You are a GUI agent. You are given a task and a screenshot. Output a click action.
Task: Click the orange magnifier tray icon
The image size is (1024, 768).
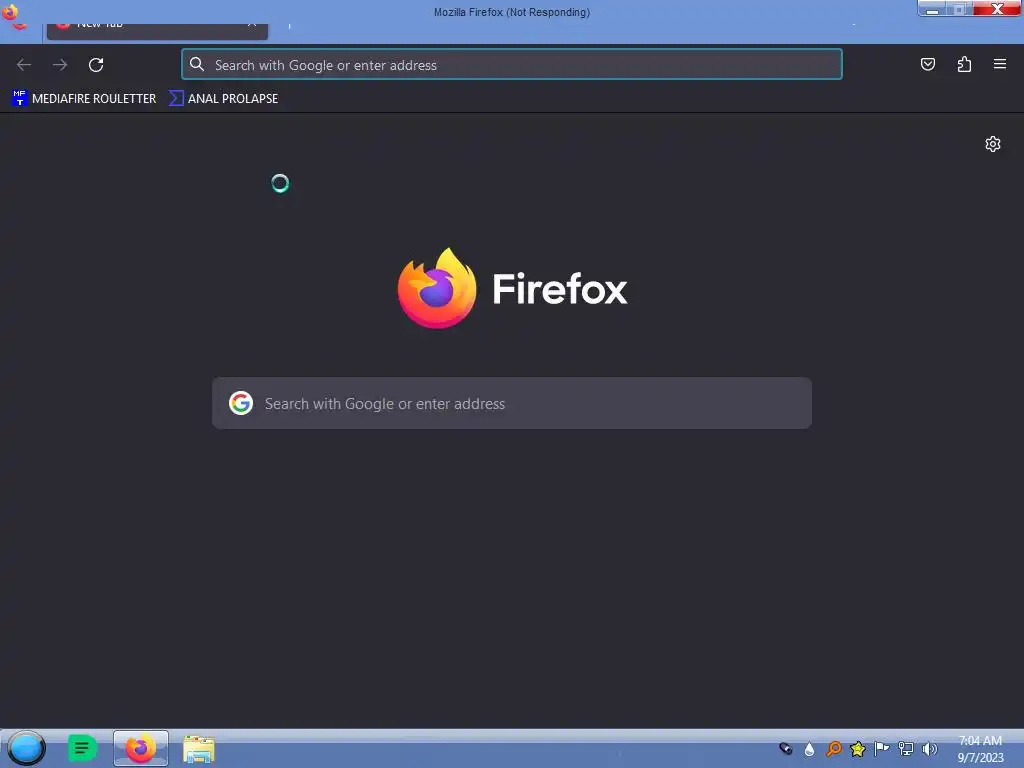tap(833, 749)
